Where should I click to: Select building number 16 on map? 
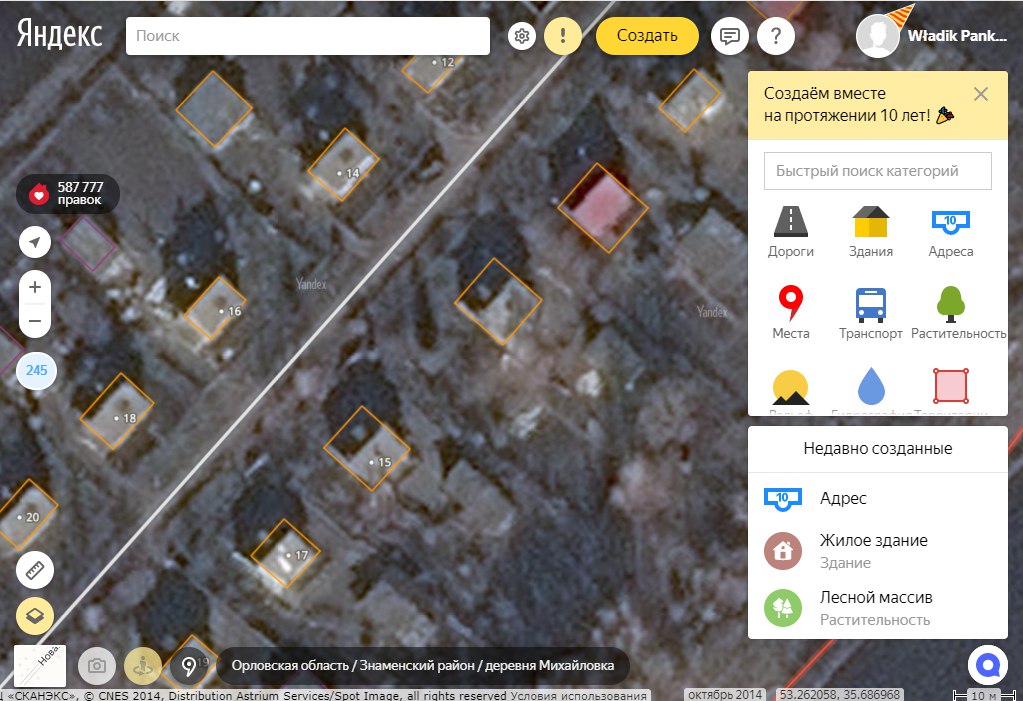215,308
